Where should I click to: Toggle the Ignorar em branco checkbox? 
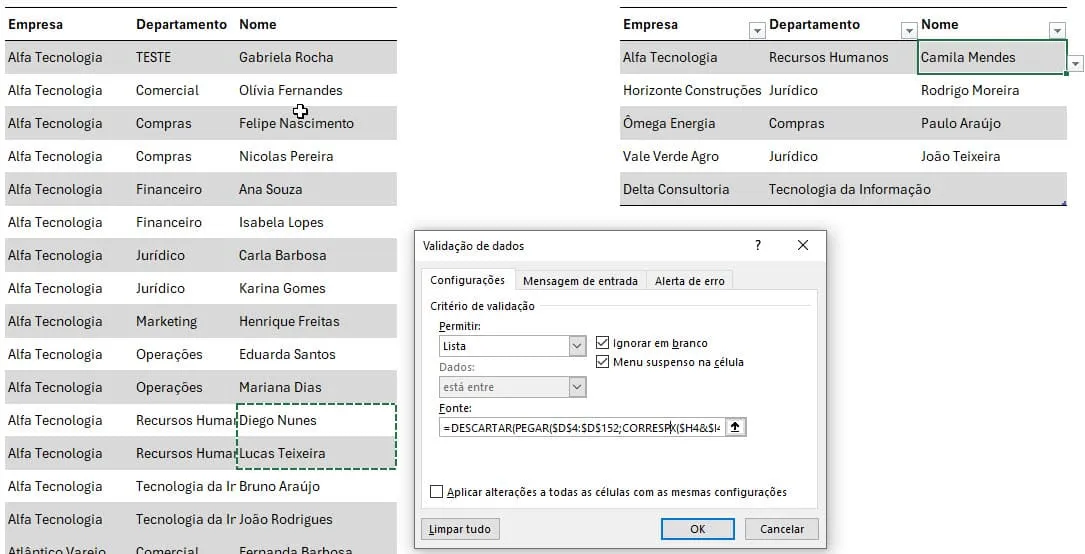[x=602, y=343]
